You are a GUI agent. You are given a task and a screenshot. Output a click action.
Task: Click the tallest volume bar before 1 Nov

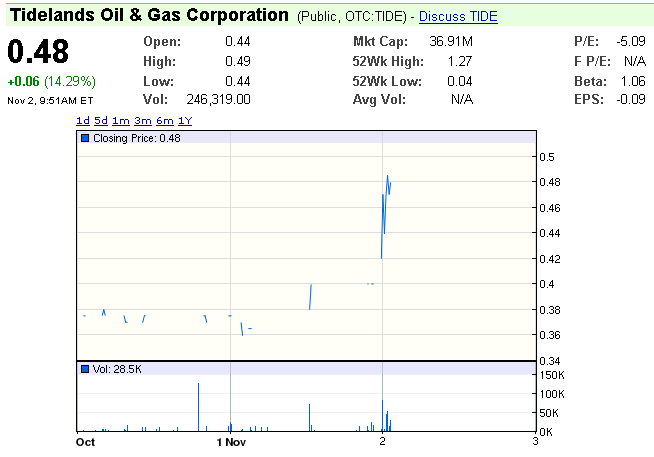point(199,407)
